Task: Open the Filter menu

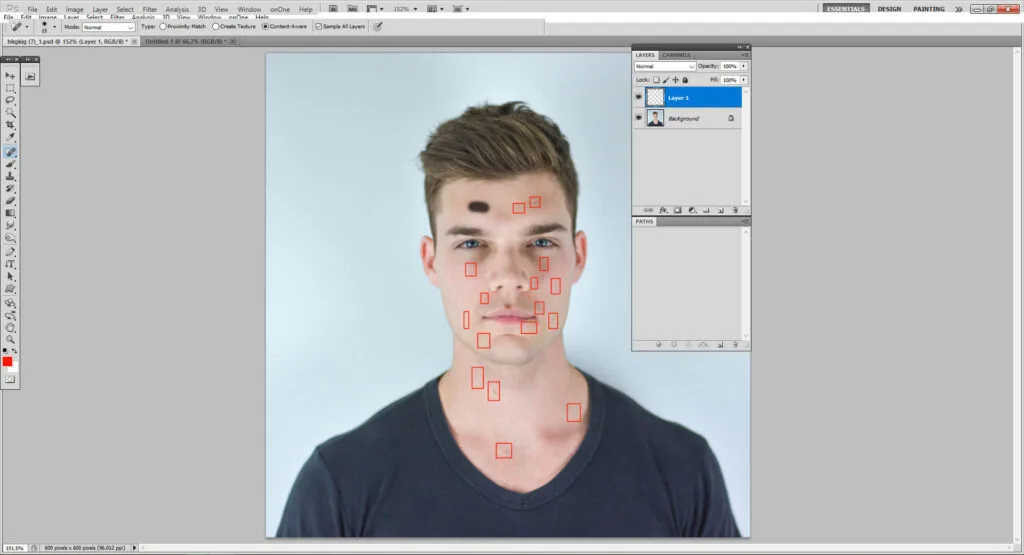Action: (x=149, y=9)
